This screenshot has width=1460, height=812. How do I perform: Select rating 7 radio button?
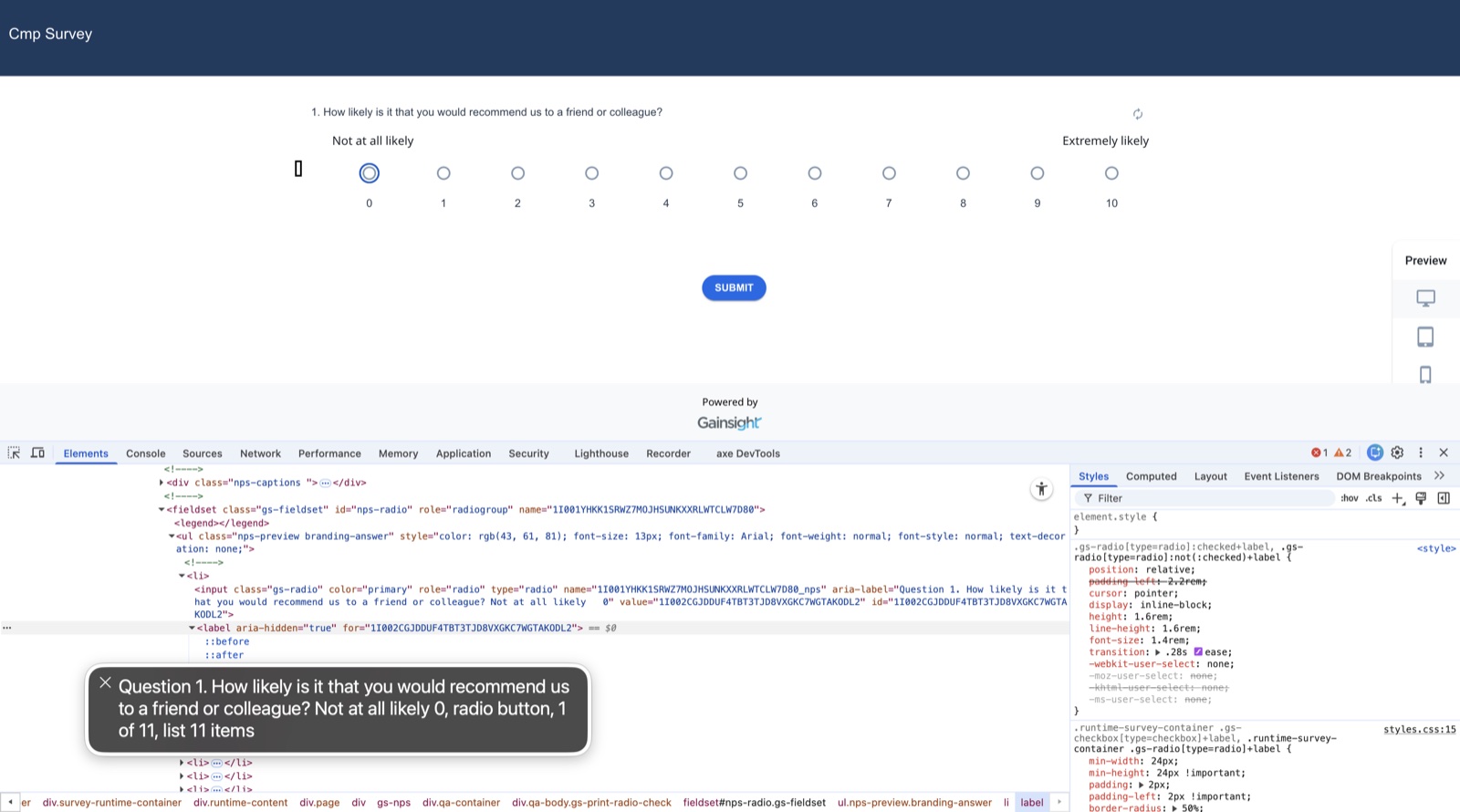click(889, 173)
